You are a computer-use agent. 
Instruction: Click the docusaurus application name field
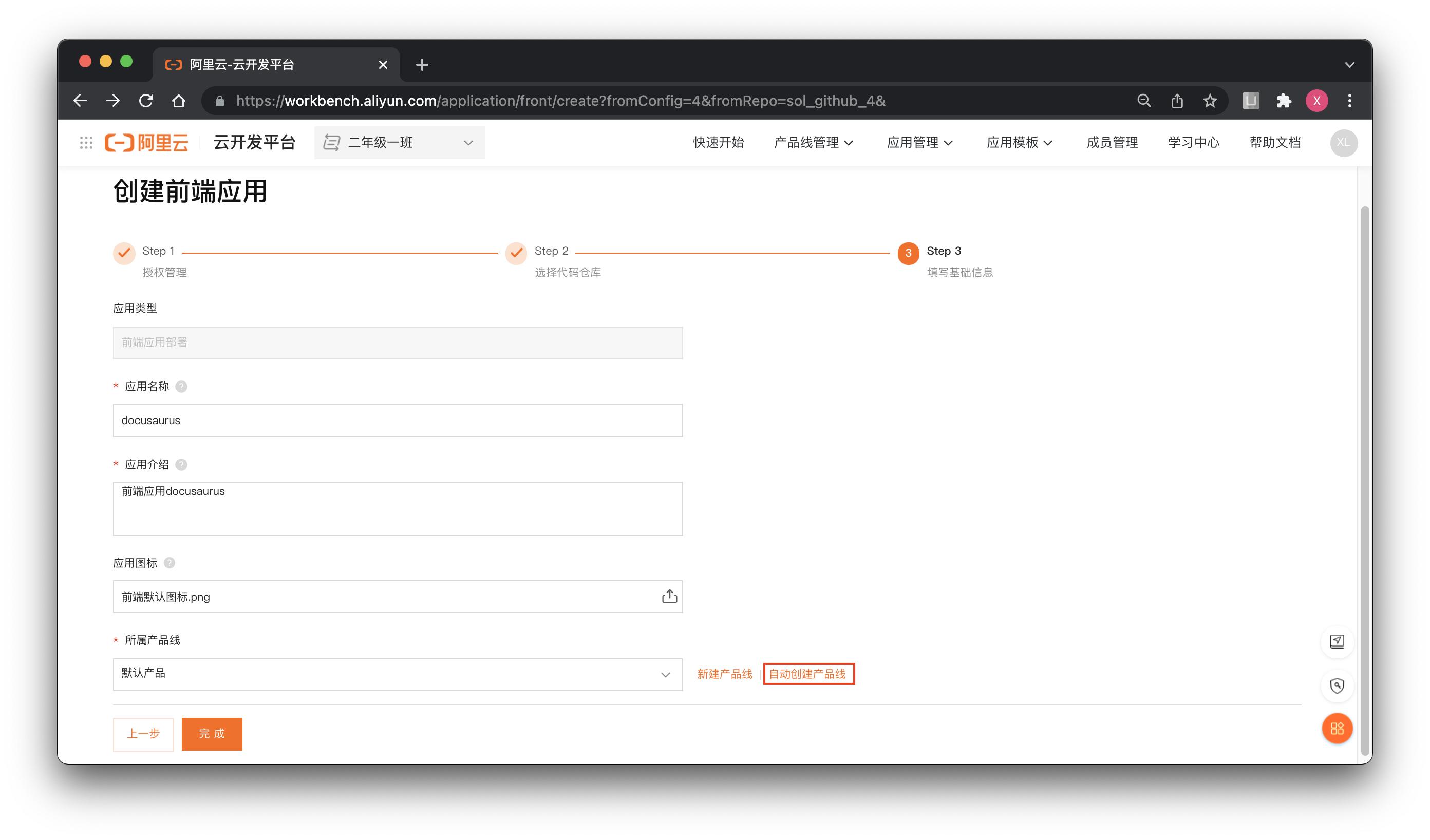click(x=397, y=421)
